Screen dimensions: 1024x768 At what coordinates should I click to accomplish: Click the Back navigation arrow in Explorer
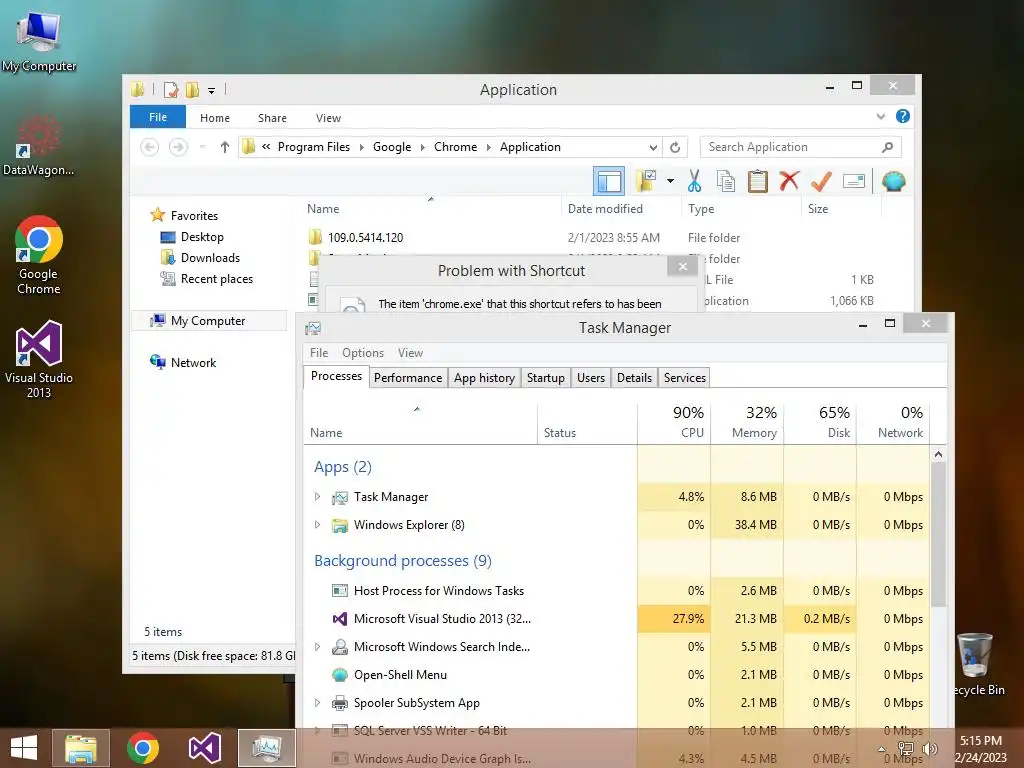pyautogui.click(x=150, y=147)
